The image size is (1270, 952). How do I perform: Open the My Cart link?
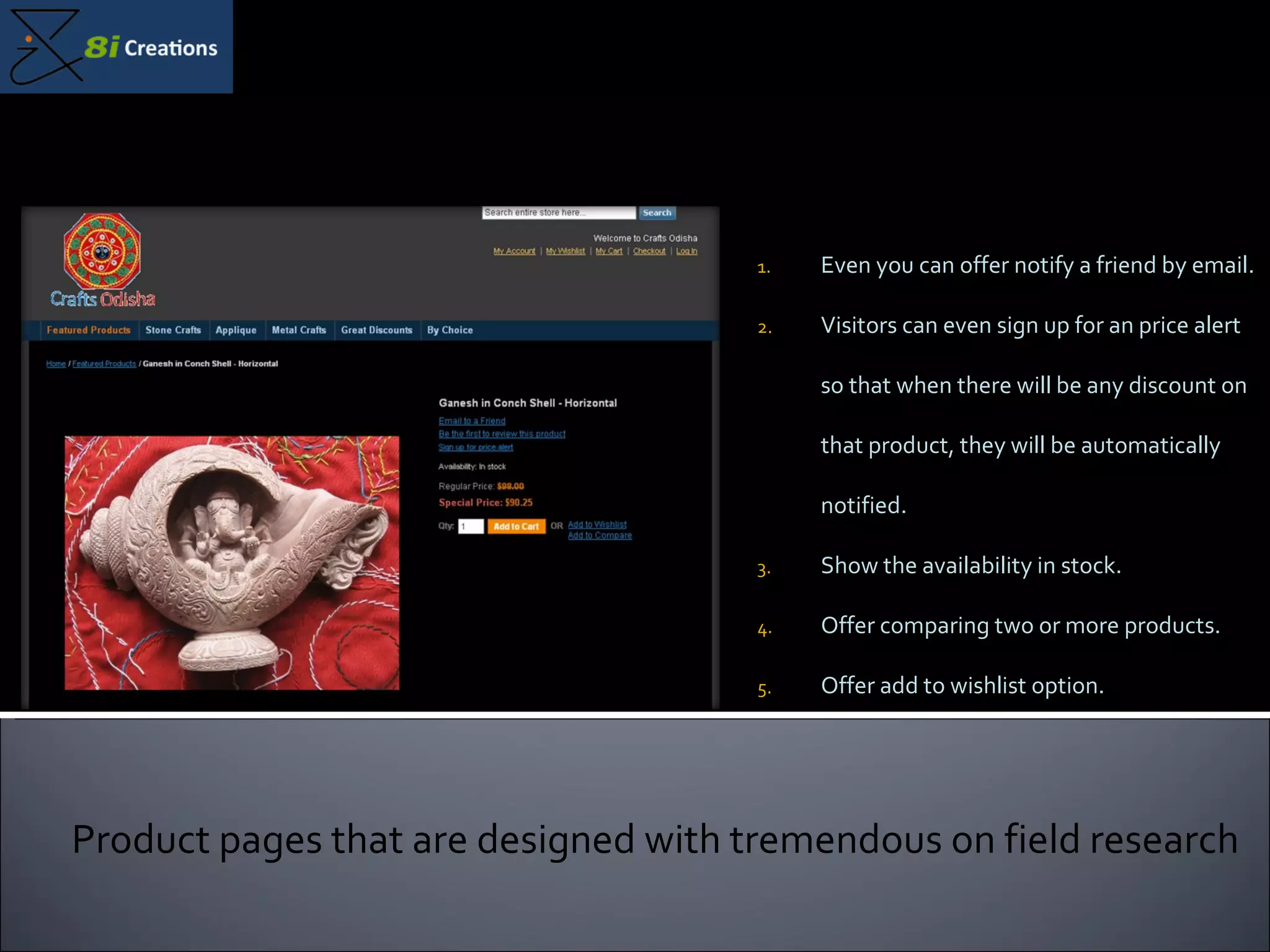609,251
